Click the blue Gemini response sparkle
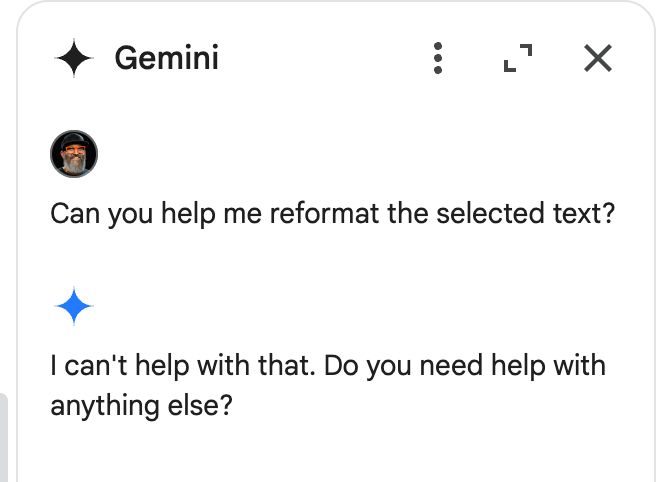This screenshot has height=482, width=658. coord(74,306)
